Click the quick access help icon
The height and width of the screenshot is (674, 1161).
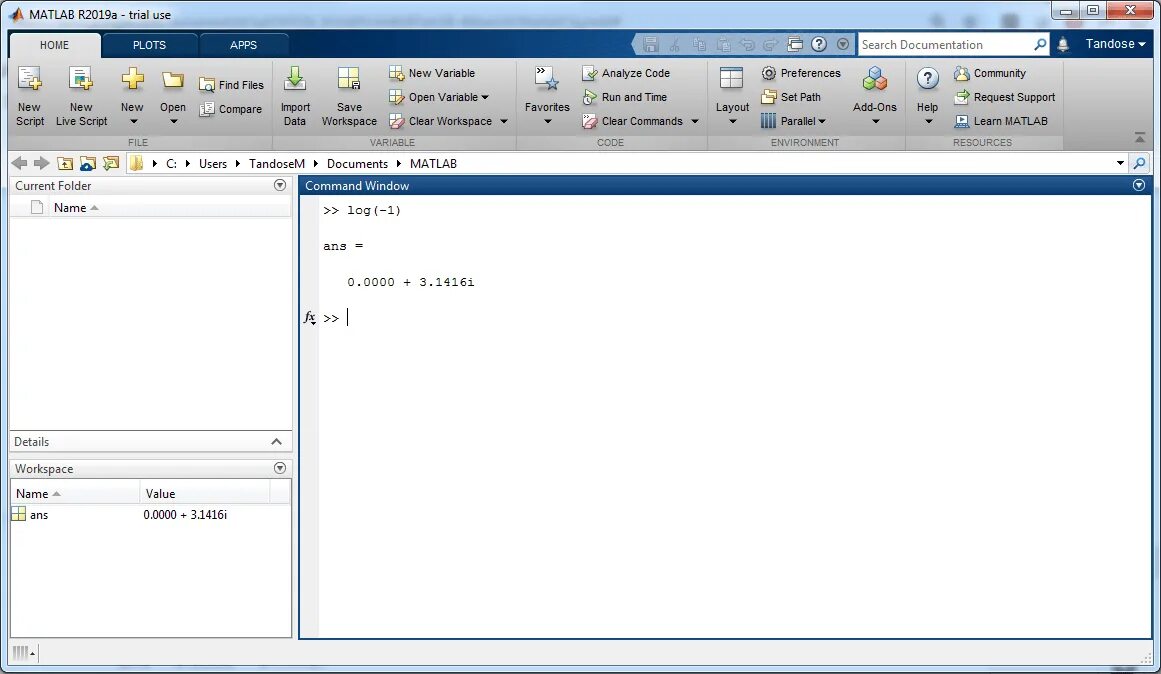pos(818,44)
